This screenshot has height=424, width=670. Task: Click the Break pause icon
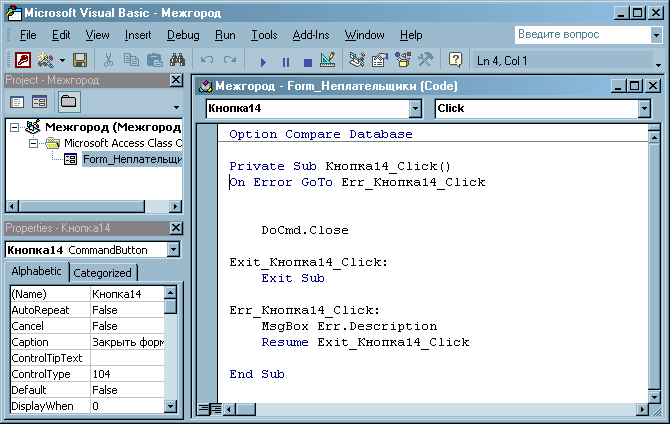[286, 62]
